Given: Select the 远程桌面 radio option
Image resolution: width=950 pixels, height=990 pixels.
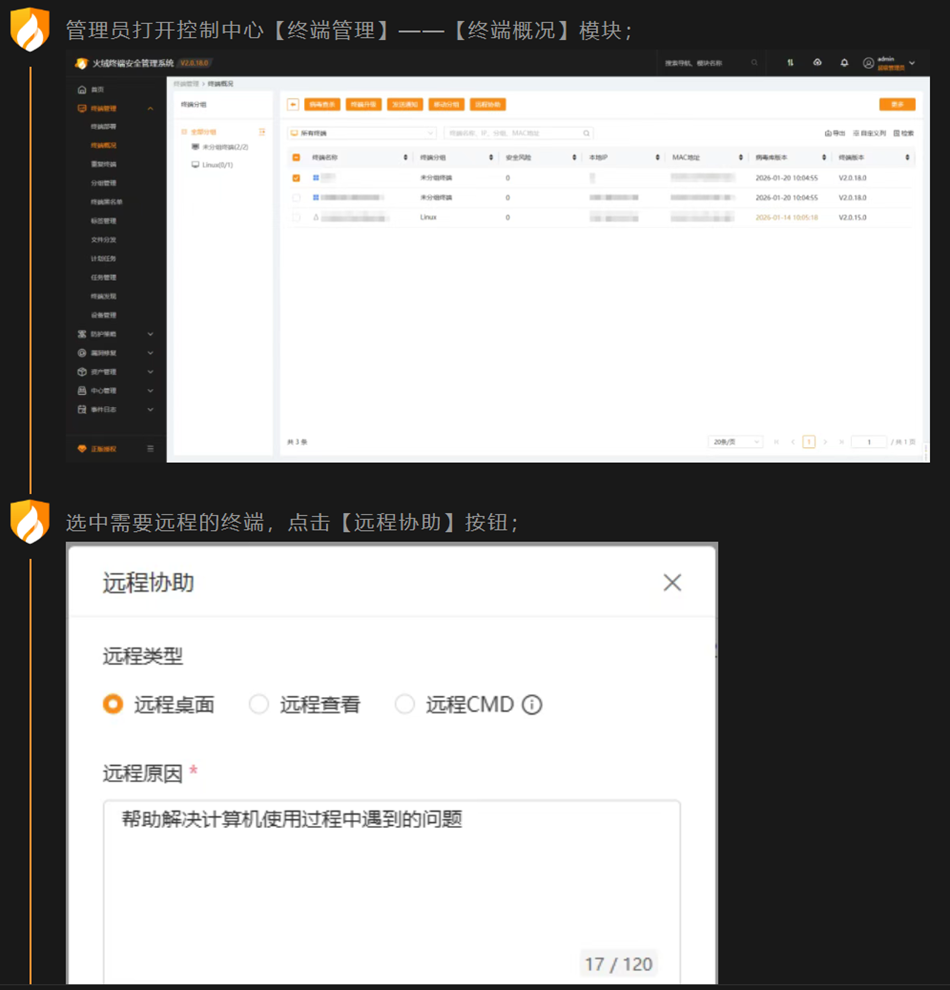Looking at the screenshot, I should [113, 705].
